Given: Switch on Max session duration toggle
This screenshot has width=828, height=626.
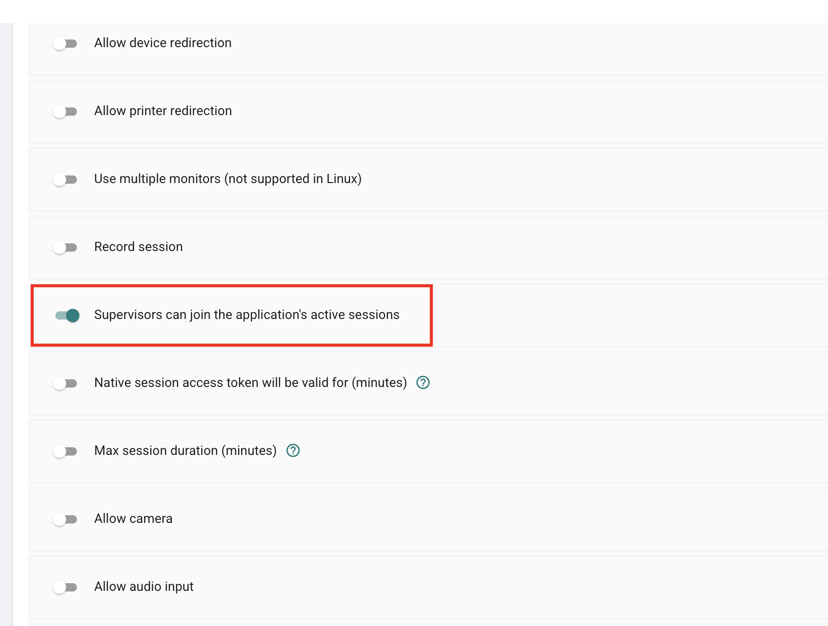Looking at the screenshot, I should (x=65, y=452).
